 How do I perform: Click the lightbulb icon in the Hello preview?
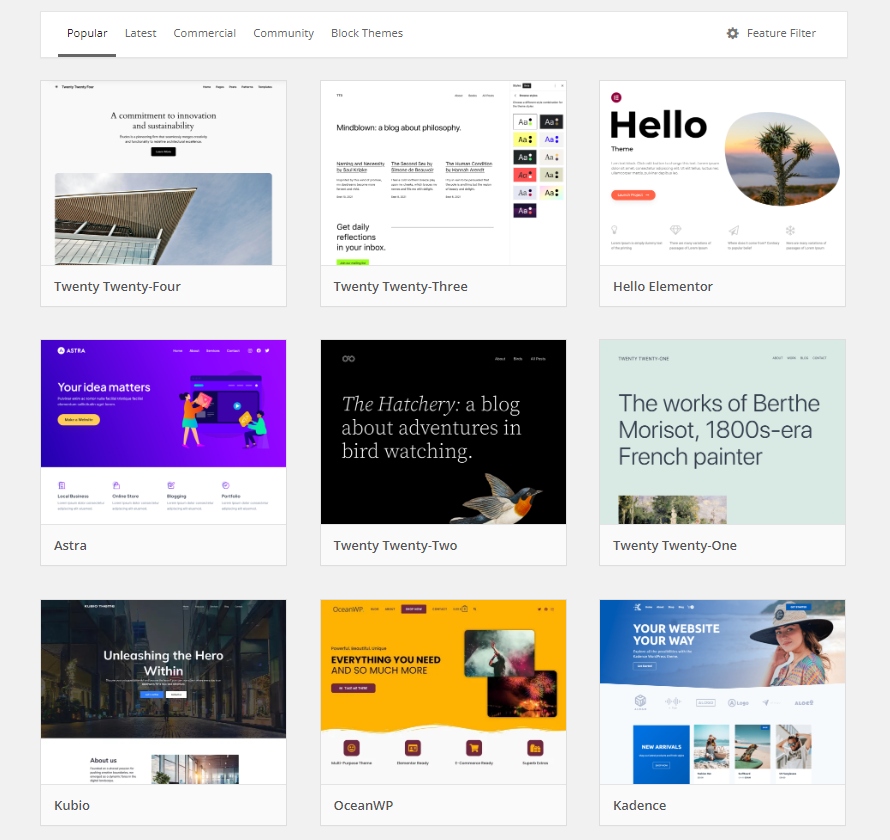[614, 230]
